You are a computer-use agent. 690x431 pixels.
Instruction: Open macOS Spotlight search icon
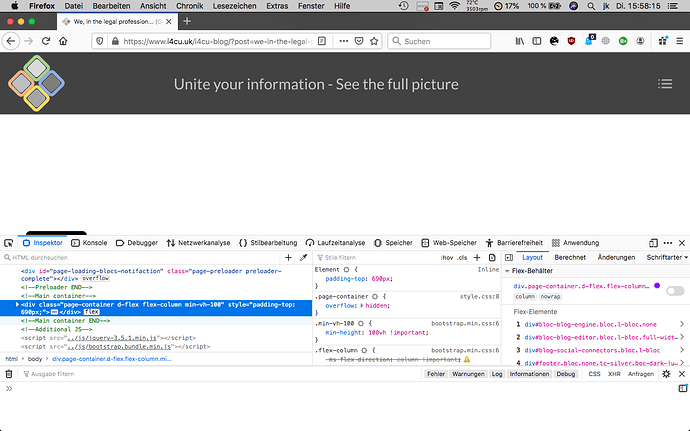point(591,6)
